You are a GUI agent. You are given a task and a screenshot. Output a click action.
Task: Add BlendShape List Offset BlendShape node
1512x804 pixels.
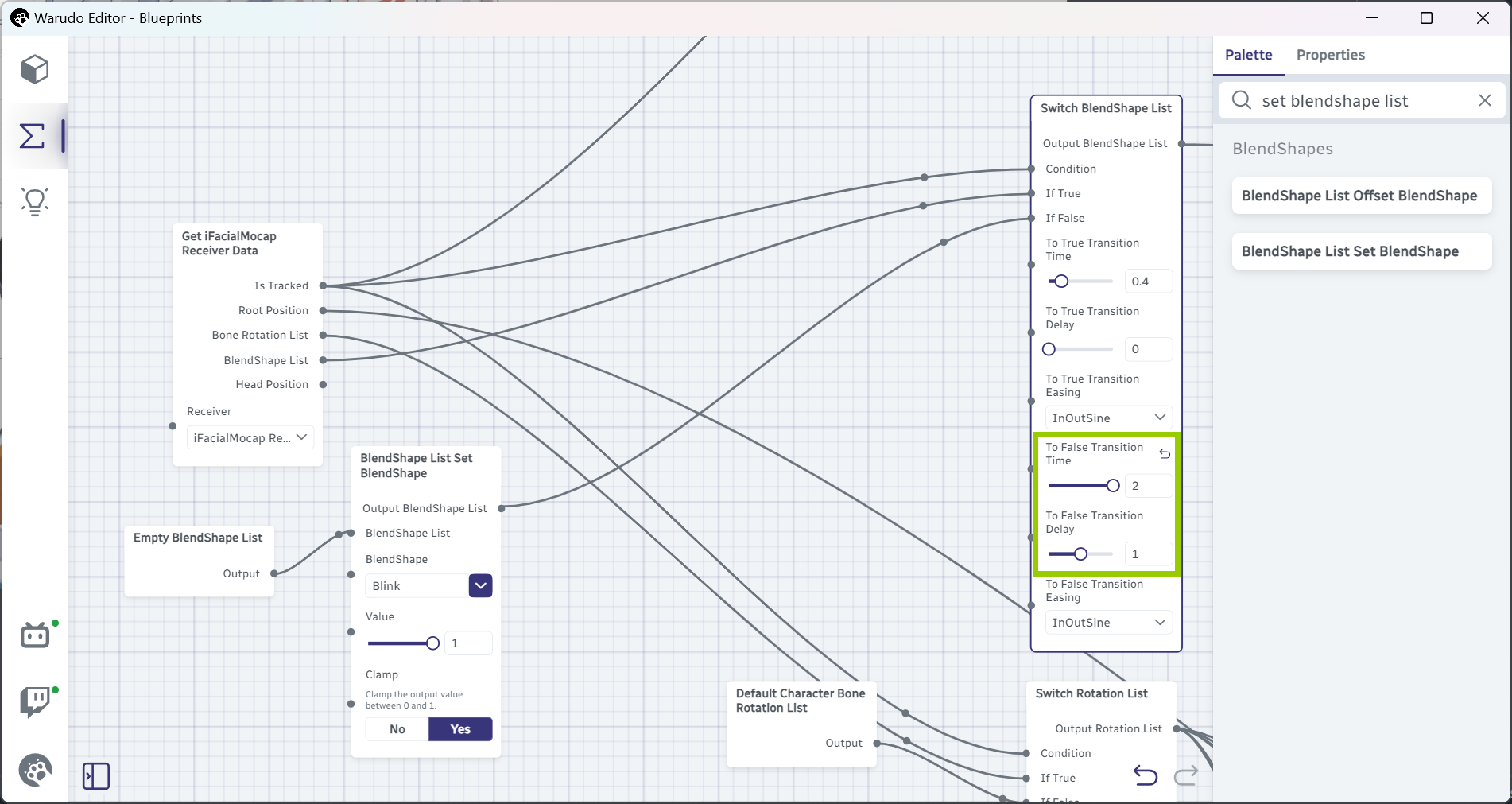1361,196
